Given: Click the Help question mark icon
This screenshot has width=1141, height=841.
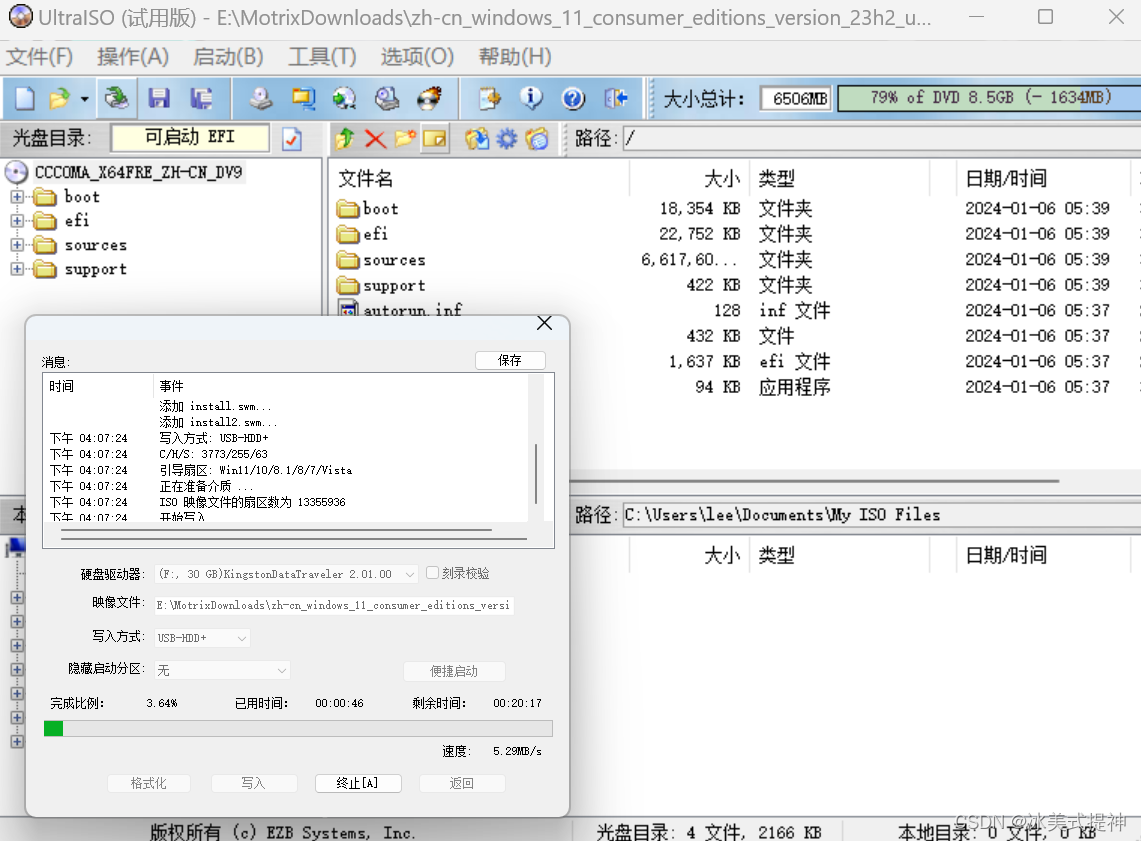Looking at the screenshot, I should pyautogui.click(x=573, y=98).
